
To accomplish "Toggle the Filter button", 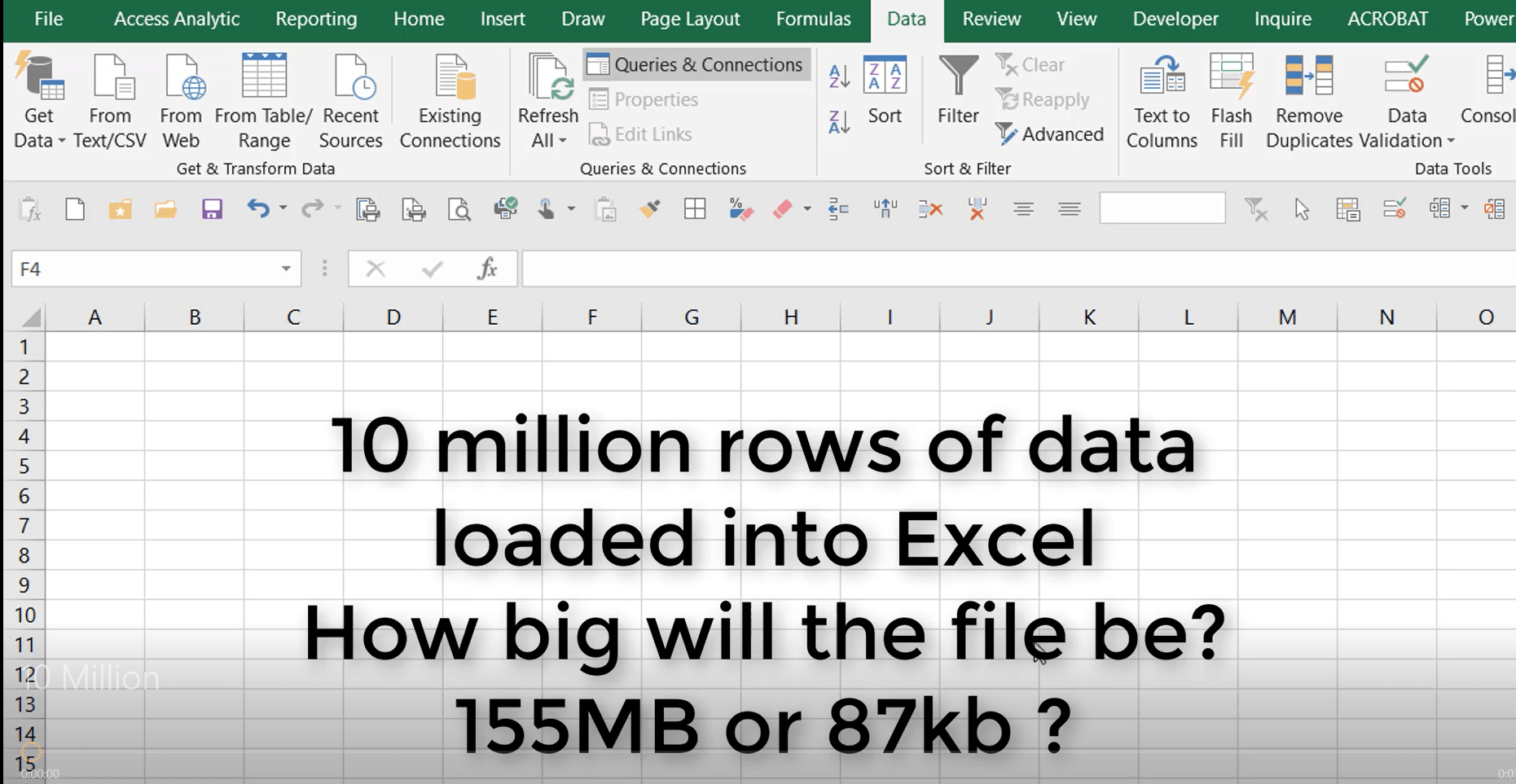I will [956, 98].
